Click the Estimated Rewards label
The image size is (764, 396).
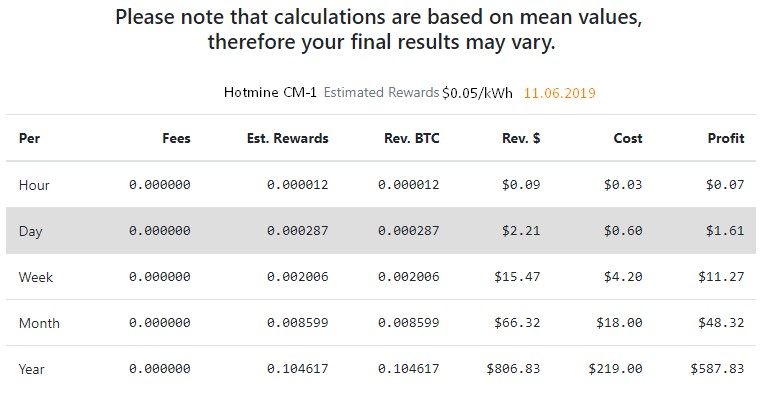click(x=381, y=93)
